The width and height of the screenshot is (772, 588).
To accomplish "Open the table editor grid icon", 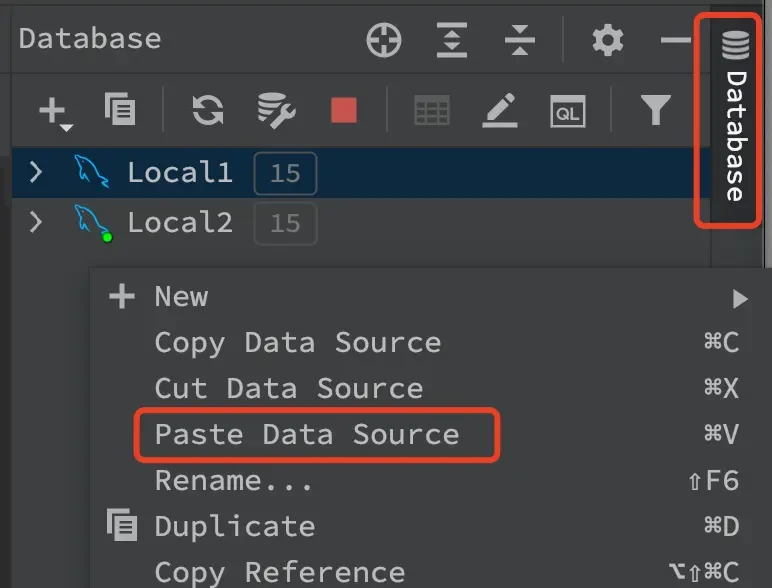I will point(431,111).
